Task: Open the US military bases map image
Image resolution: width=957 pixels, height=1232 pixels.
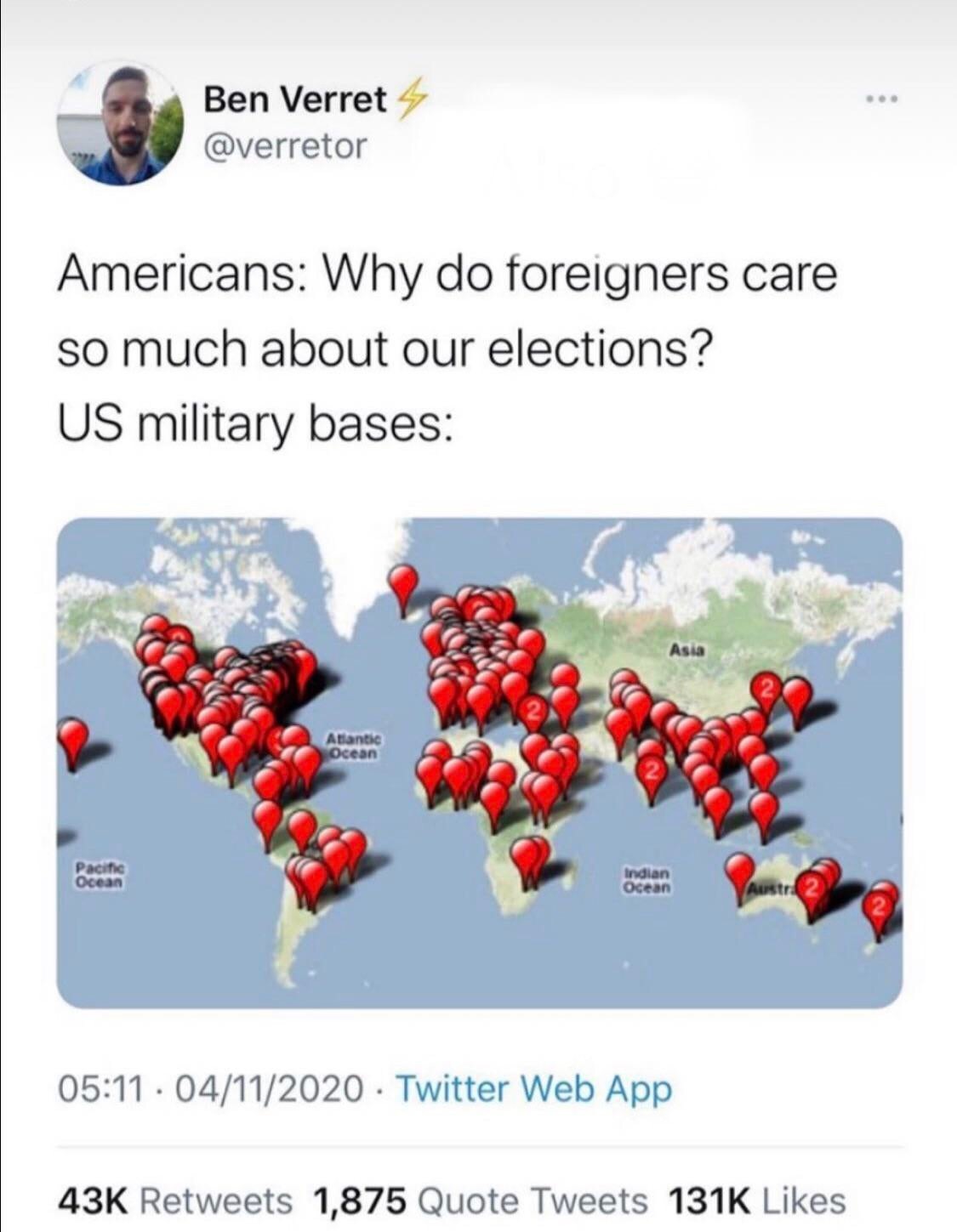Action: (479, 763)
